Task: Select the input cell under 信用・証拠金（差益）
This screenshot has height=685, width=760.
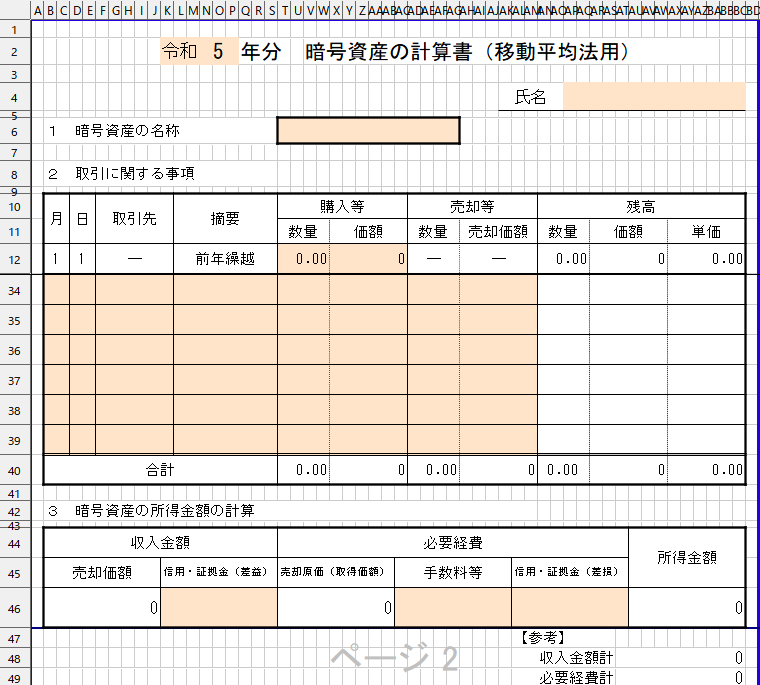Action: tap(219, 607)
